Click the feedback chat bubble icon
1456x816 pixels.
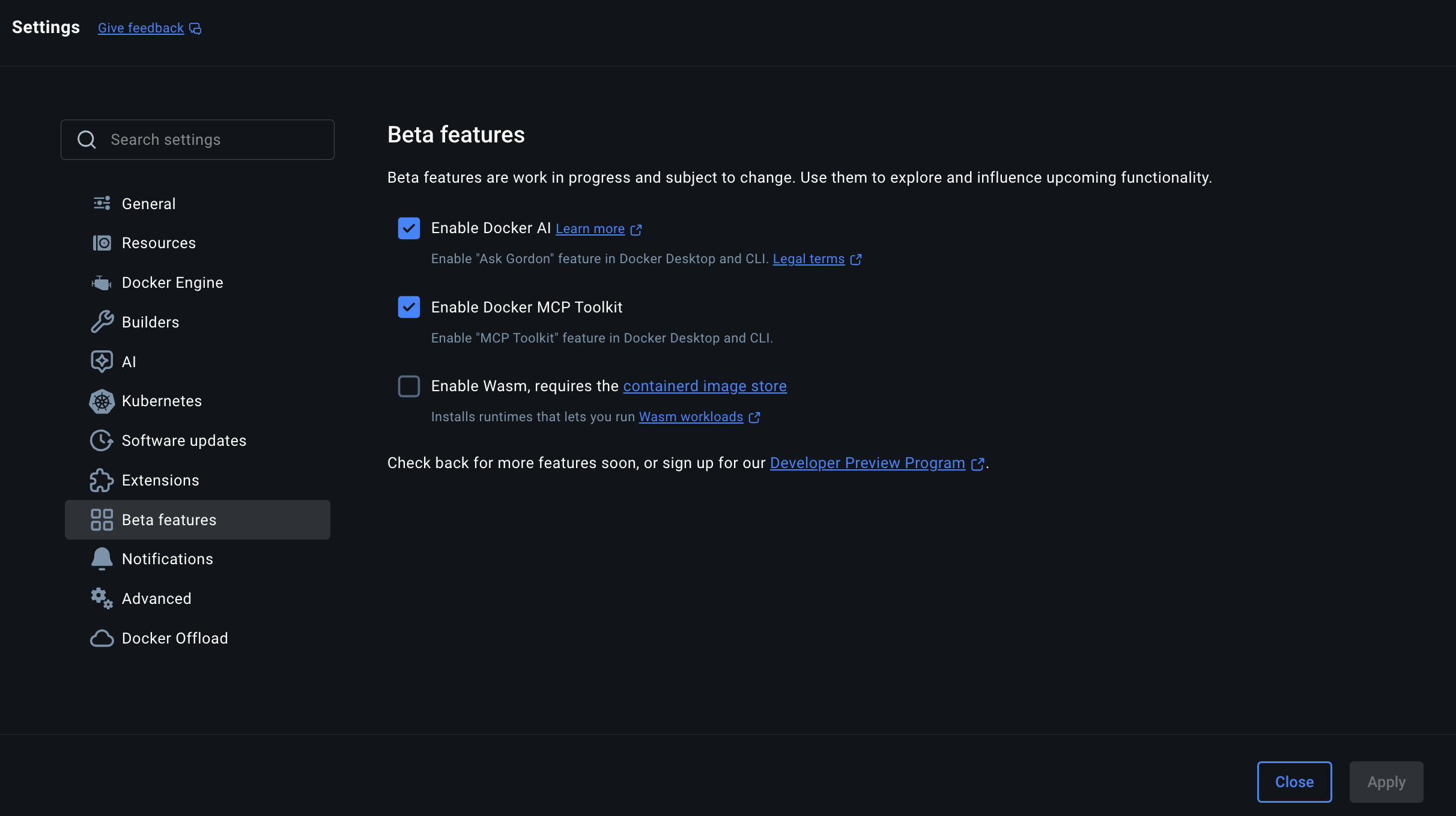click(195, 28)
